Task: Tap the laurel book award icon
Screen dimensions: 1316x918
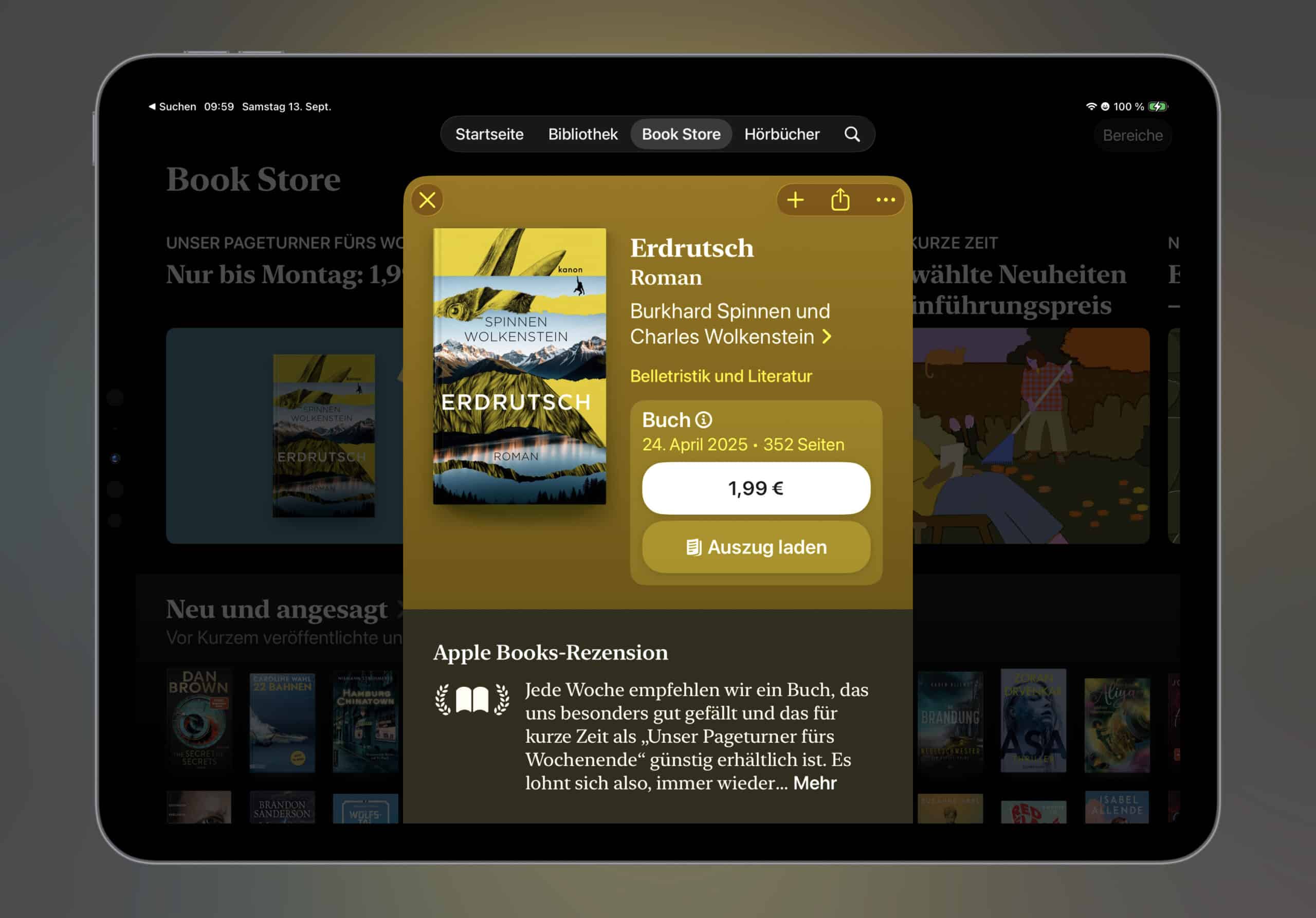Action: coord(472,699)
